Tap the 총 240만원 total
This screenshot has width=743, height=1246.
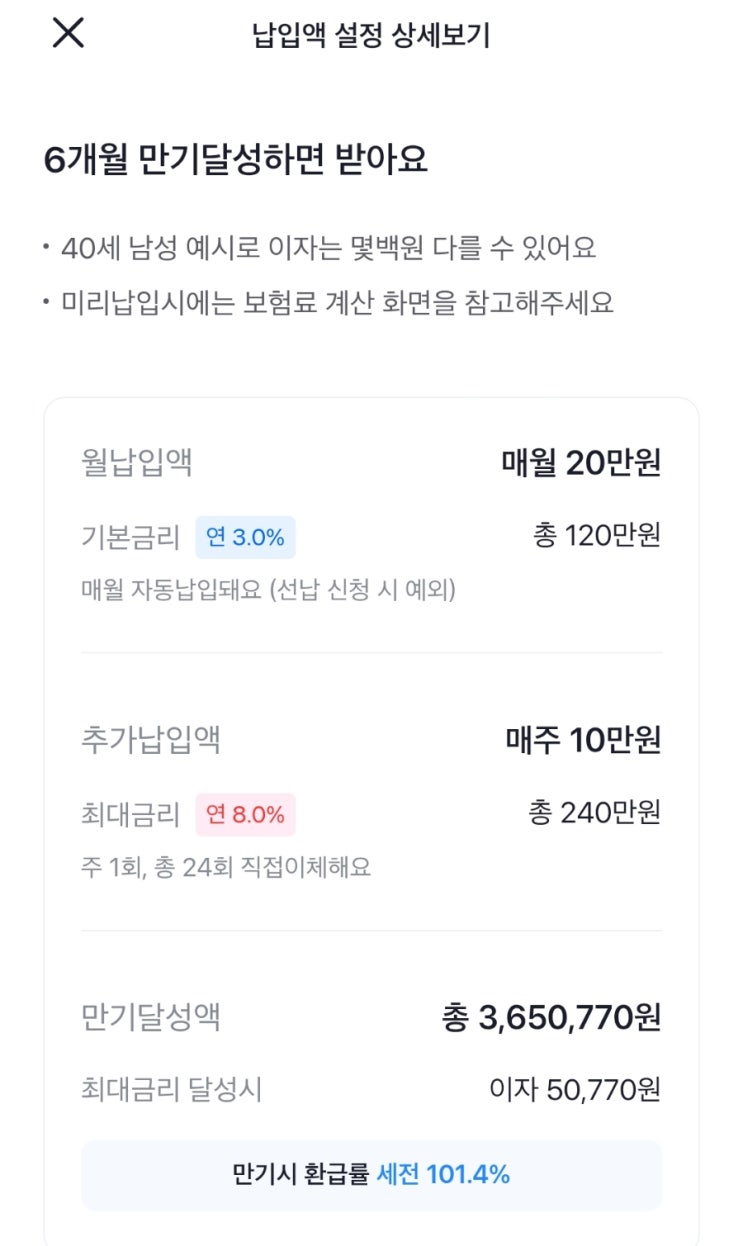pos(594,813)
